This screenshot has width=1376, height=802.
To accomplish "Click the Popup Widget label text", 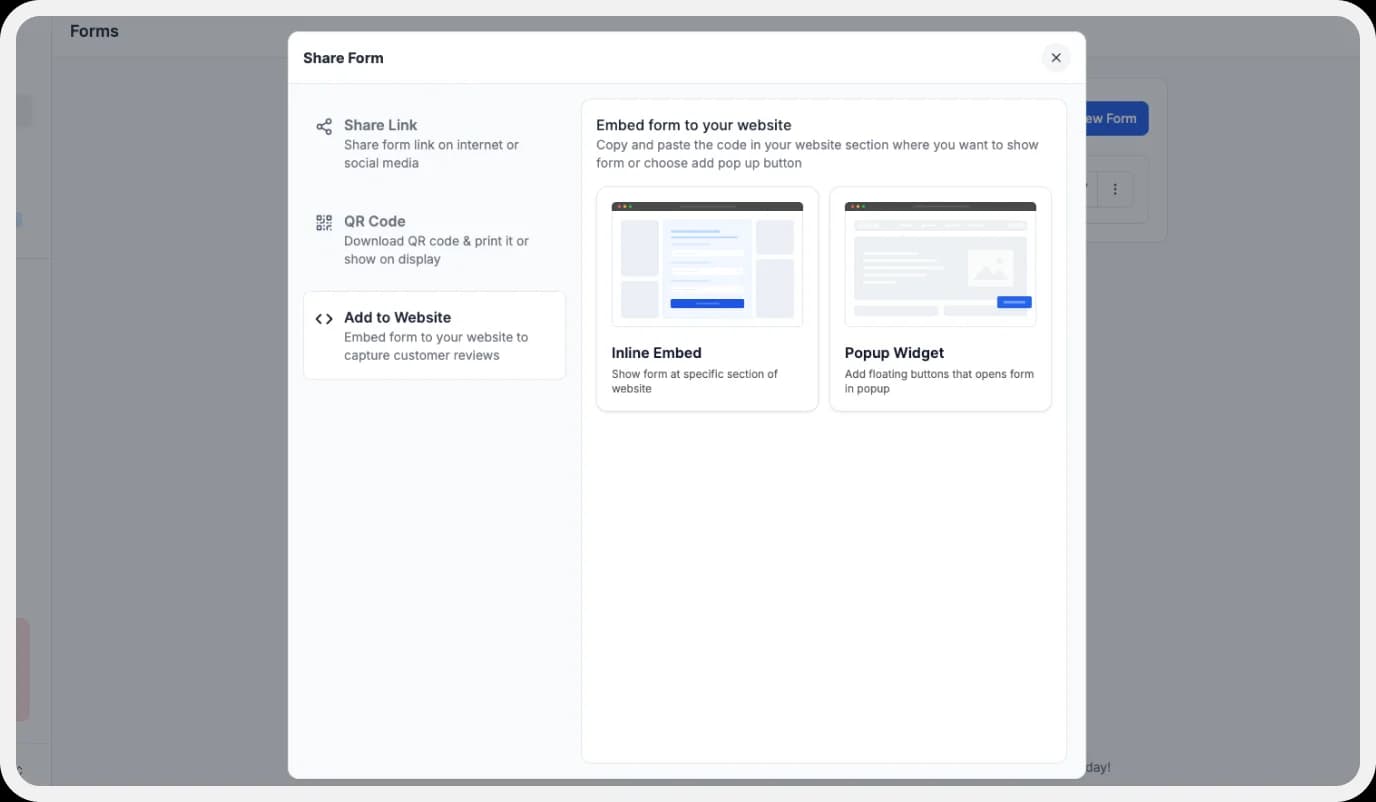I will click(x=894, y=352).
